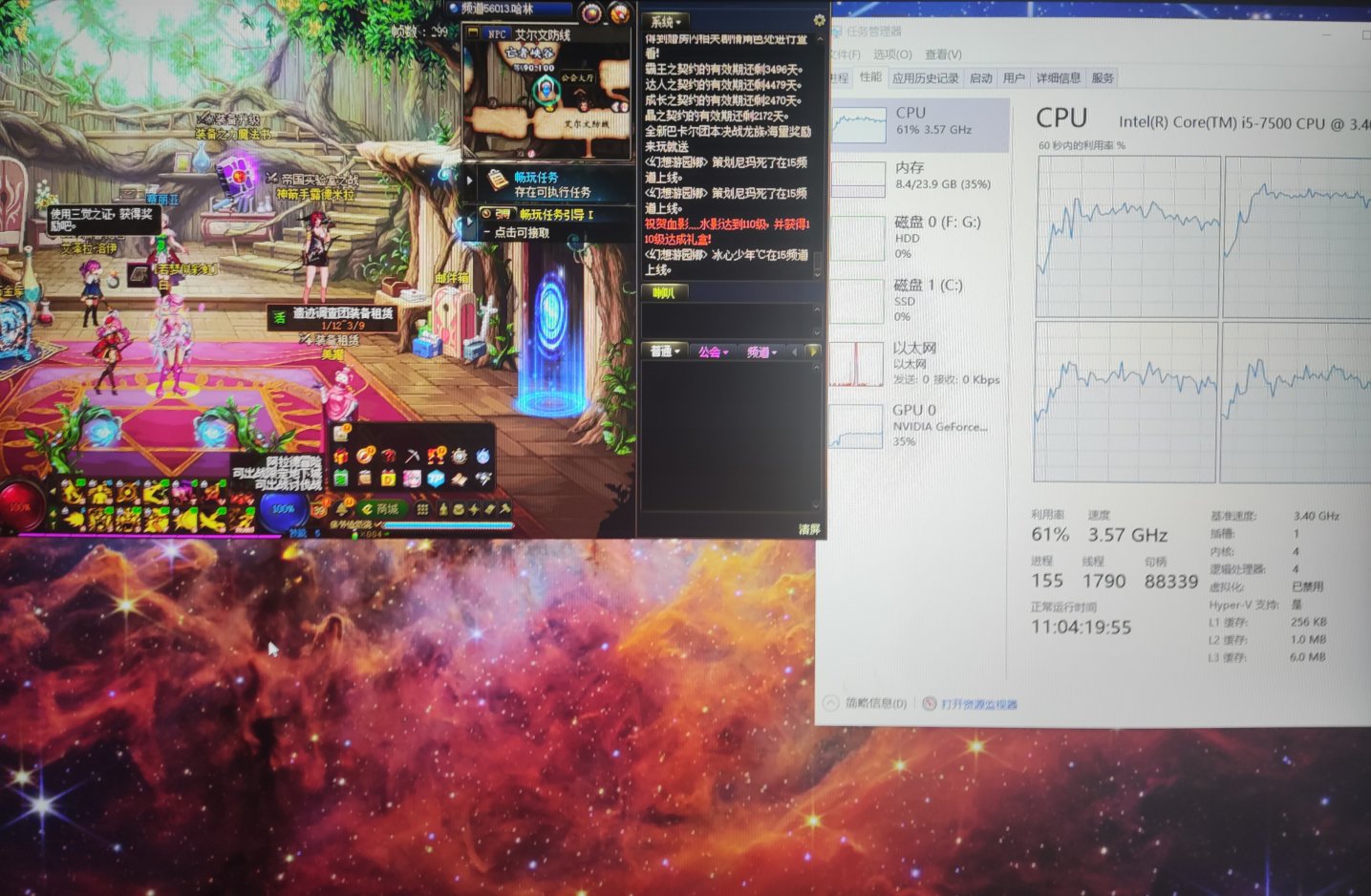Open the chat settings gear icon
1371x896 pixels.
point(820,20)
